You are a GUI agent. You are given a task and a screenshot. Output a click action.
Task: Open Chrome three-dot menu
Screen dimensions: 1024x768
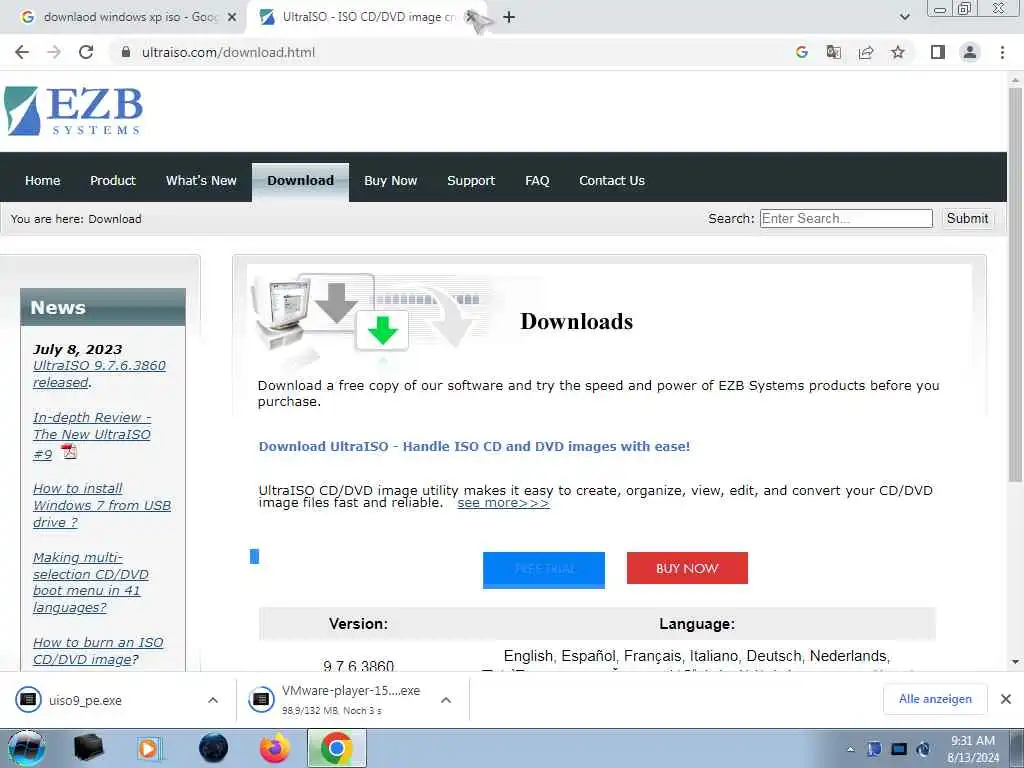point(1002,52)
